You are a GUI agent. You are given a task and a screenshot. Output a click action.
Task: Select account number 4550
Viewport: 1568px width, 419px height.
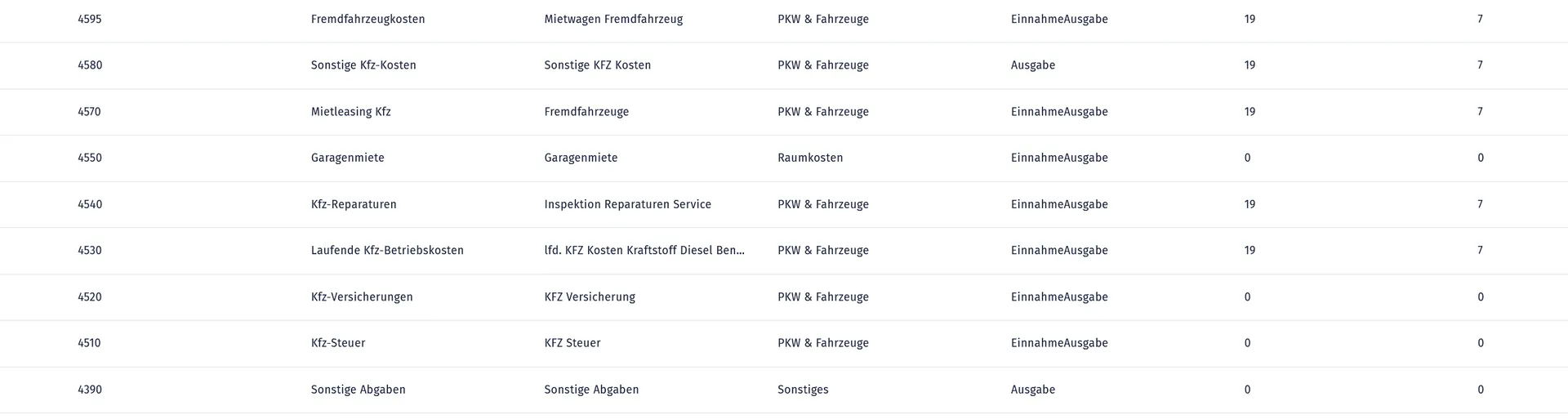pos(90,158)
